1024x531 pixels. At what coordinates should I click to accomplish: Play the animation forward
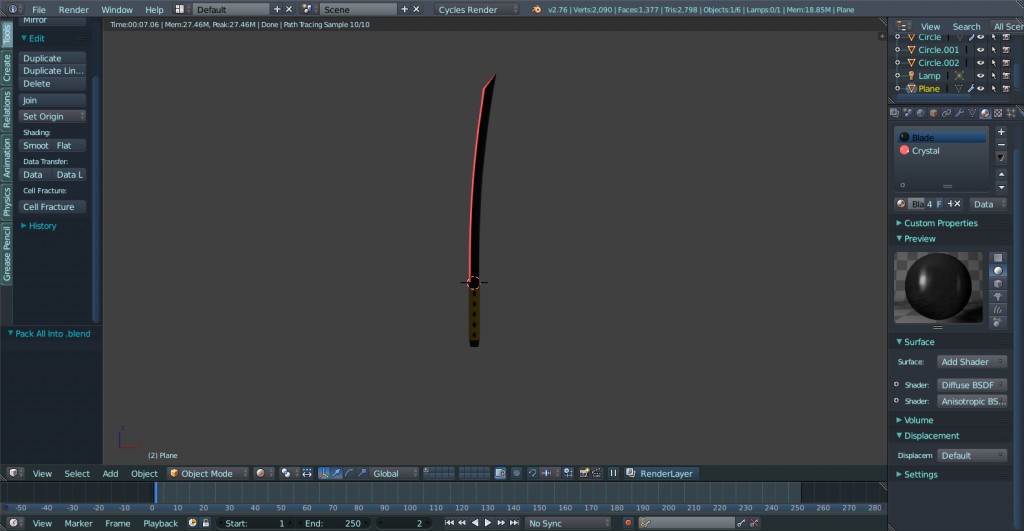click(x=487, y=523)
